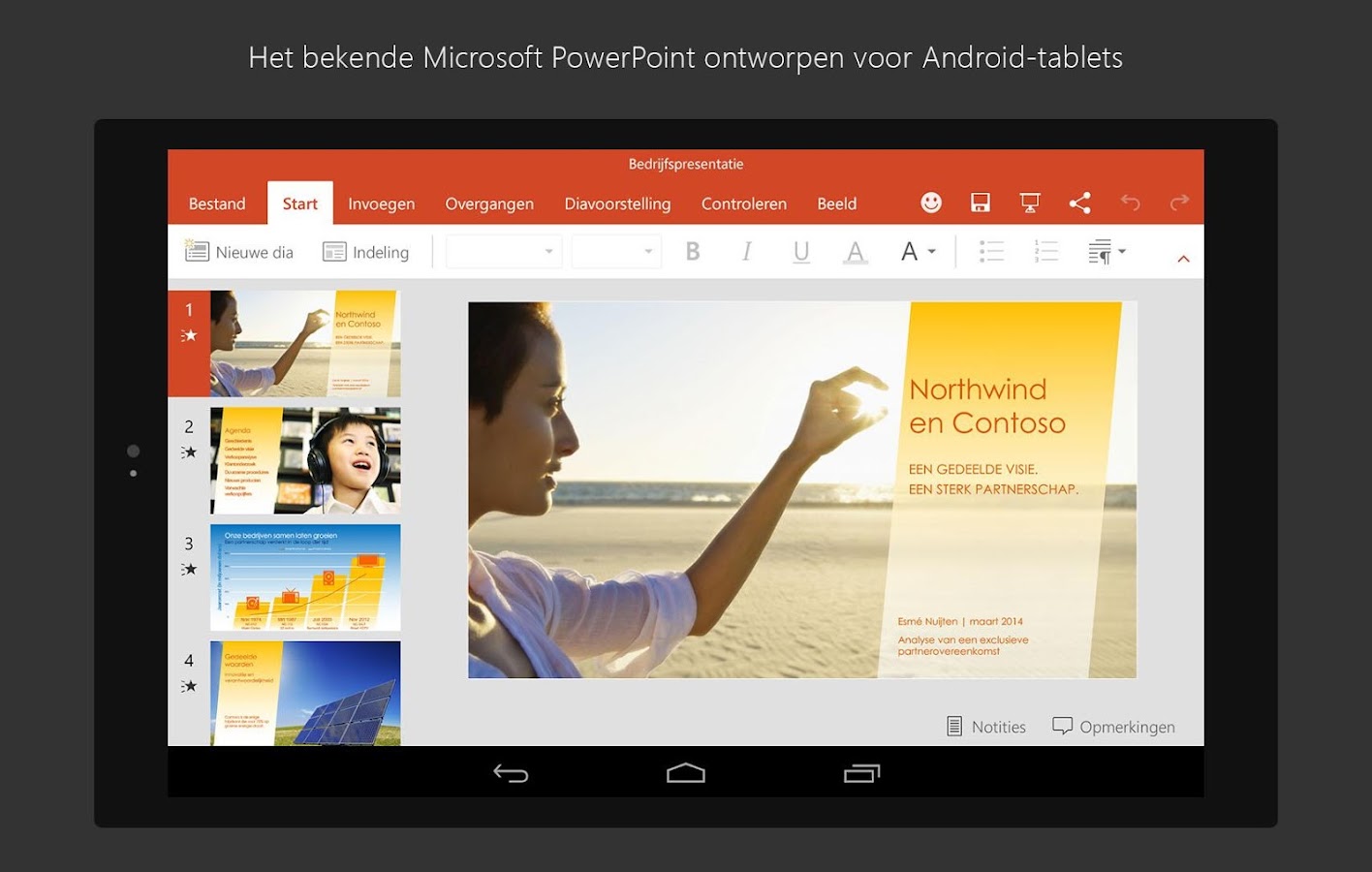Click the transition star icon beside slide 2
Image resolution: width=1372 pixels, height=872 pixels.
(189, 452)
